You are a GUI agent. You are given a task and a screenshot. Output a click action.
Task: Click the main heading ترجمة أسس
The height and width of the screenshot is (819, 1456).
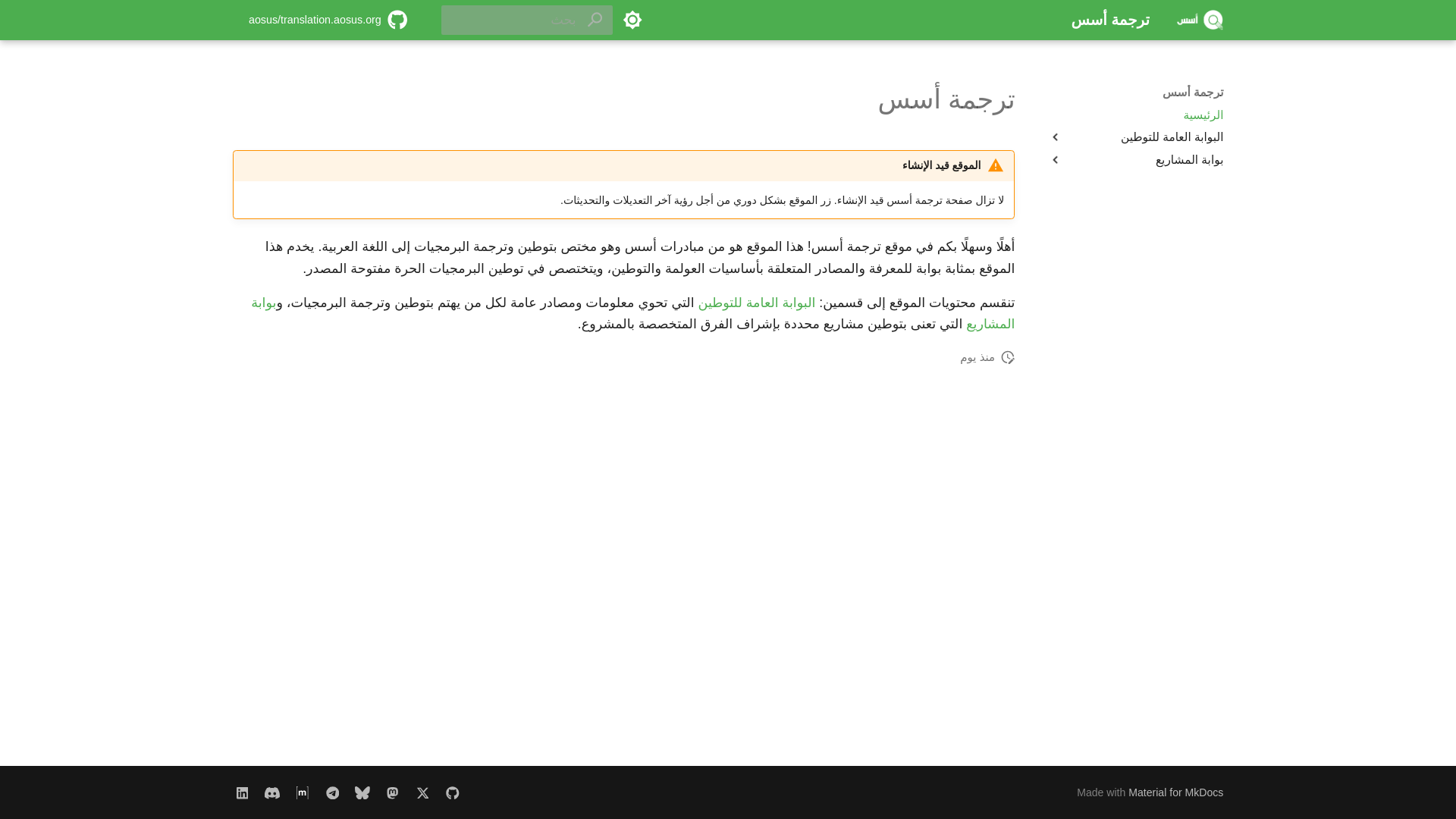[946, 100]
